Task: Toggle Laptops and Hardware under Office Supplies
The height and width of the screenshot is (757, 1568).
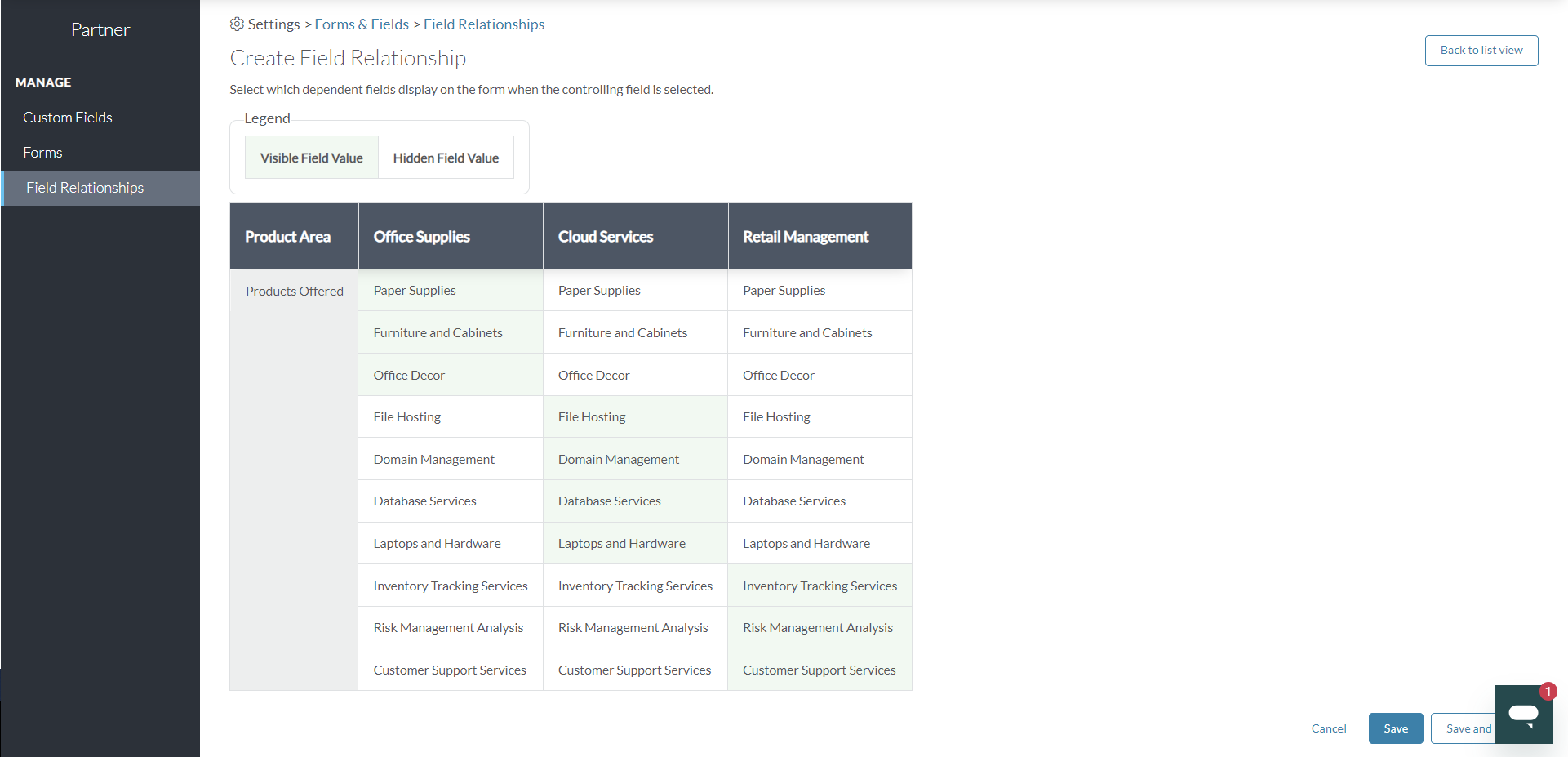Action: (x=449, y=543)
